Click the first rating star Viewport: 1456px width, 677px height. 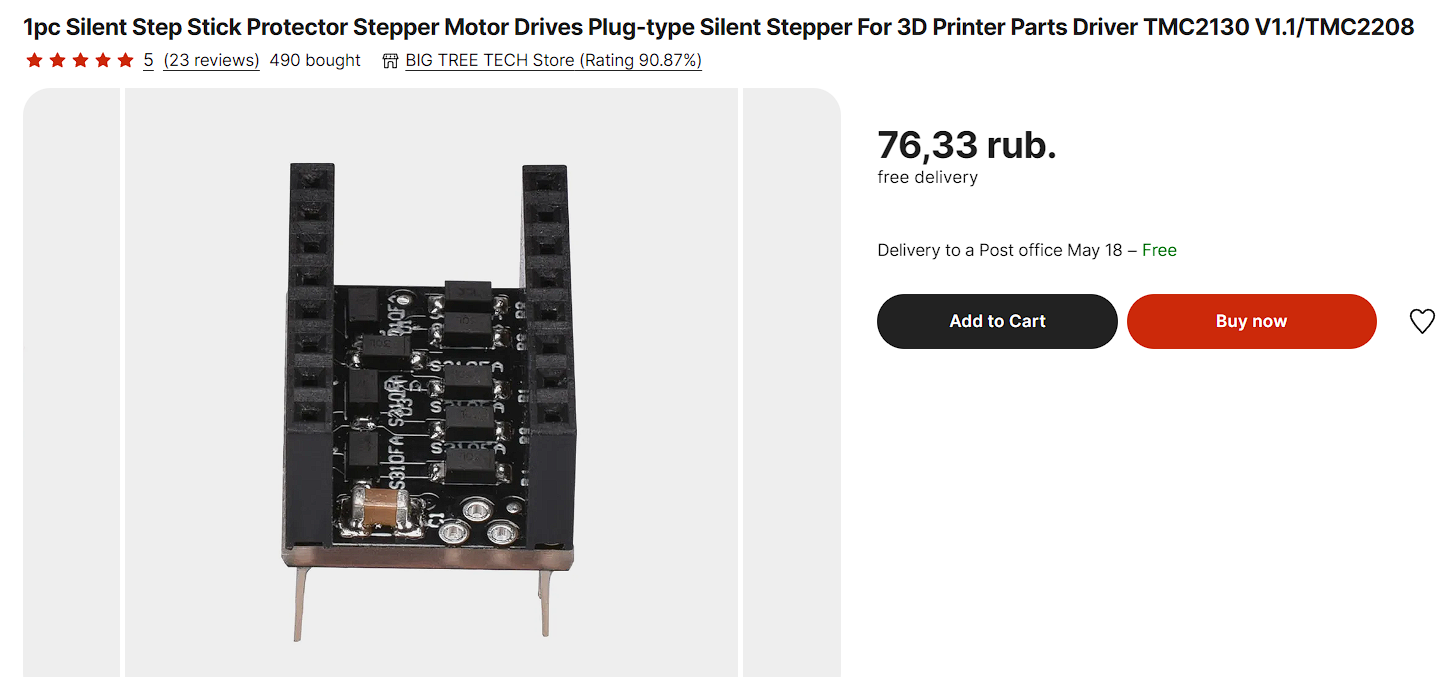point(34,61)
